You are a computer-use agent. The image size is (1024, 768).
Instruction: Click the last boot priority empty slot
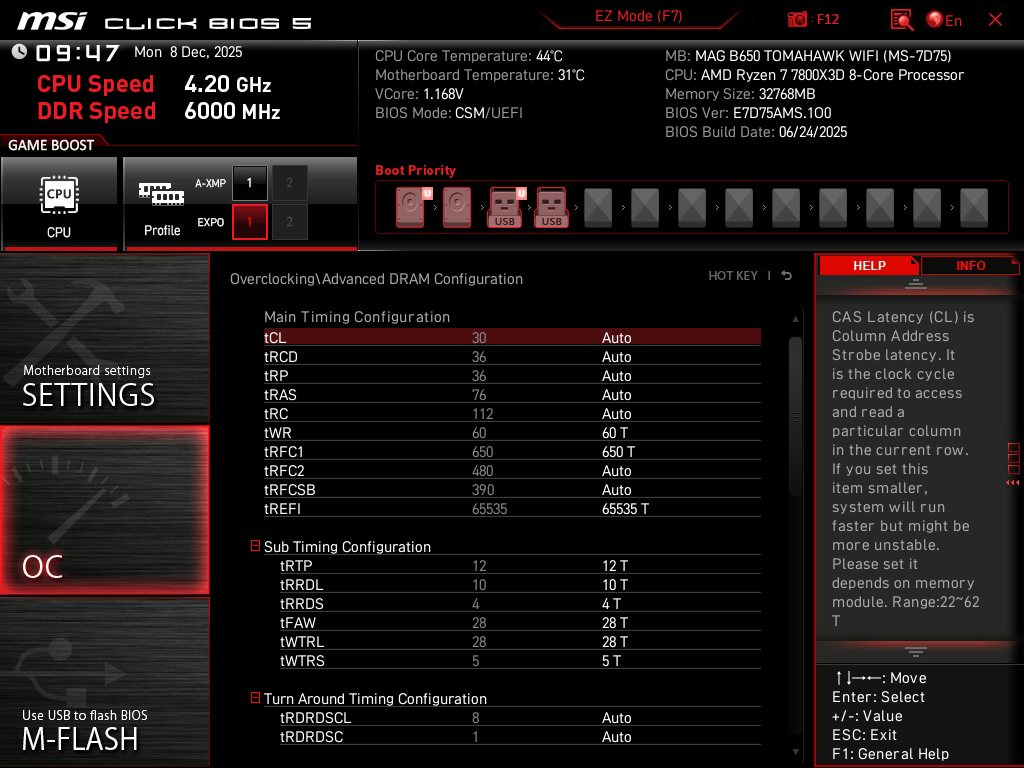pos(974,207)
